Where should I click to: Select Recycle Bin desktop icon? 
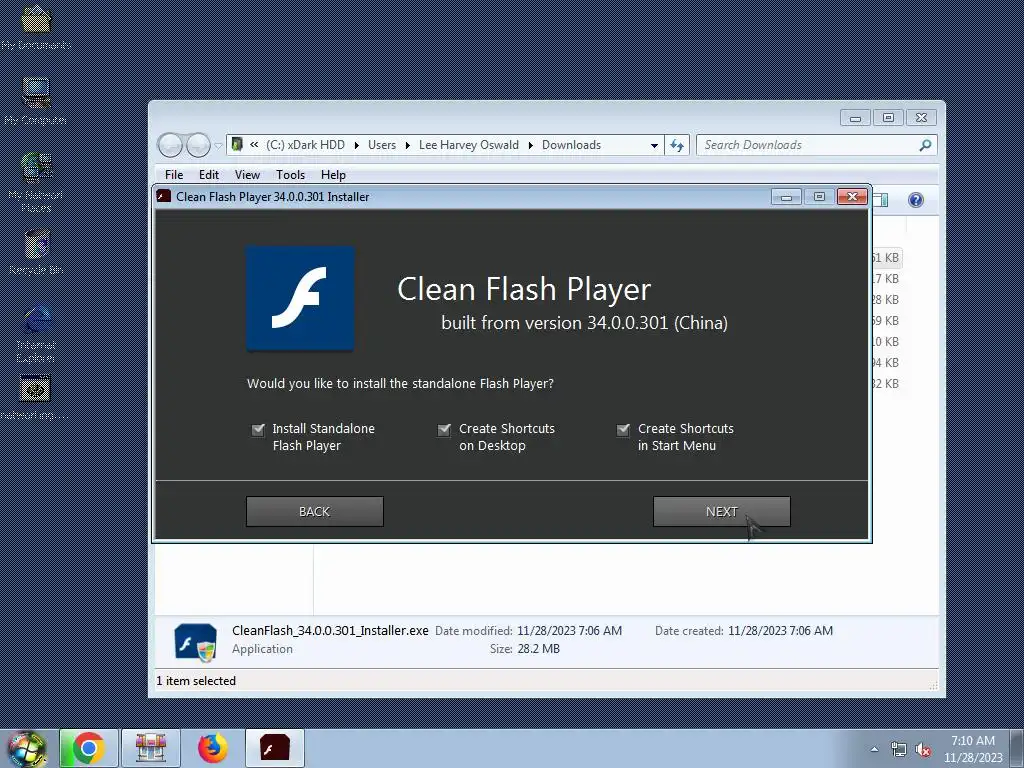click(x=36, y=251)
